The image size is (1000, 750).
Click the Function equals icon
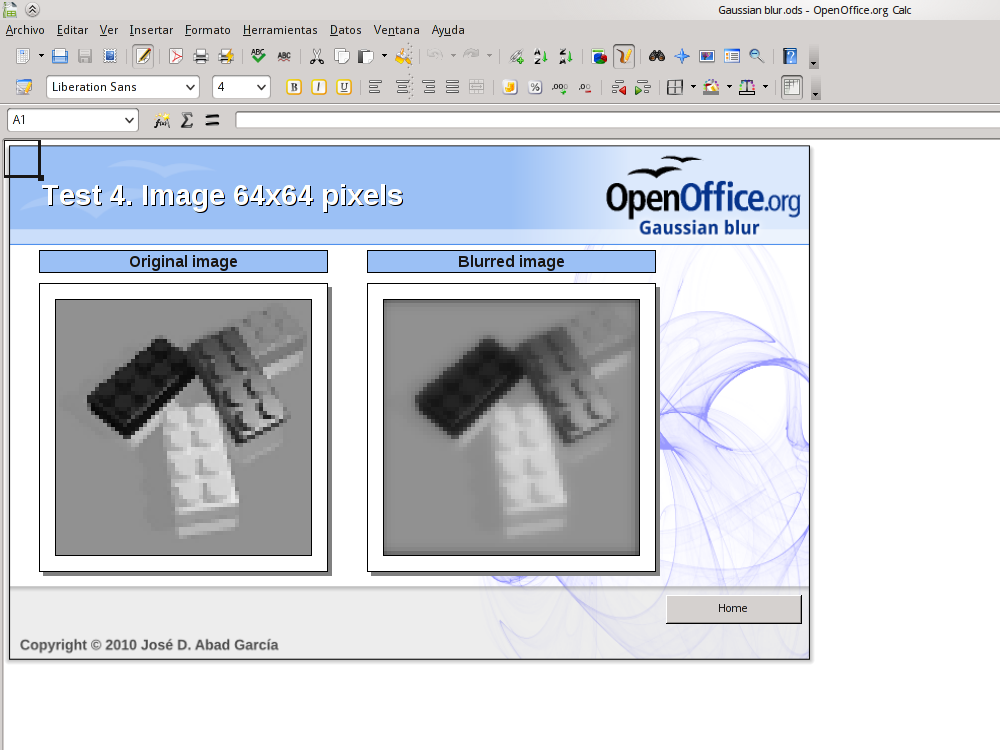coord(212,120)
